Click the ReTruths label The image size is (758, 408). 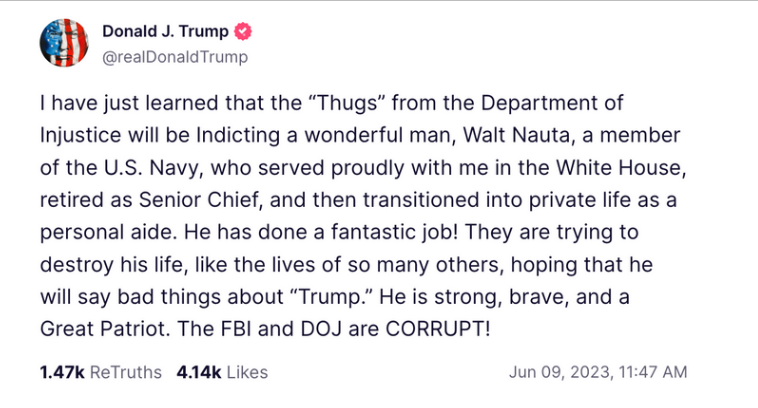tap(126, 372)
